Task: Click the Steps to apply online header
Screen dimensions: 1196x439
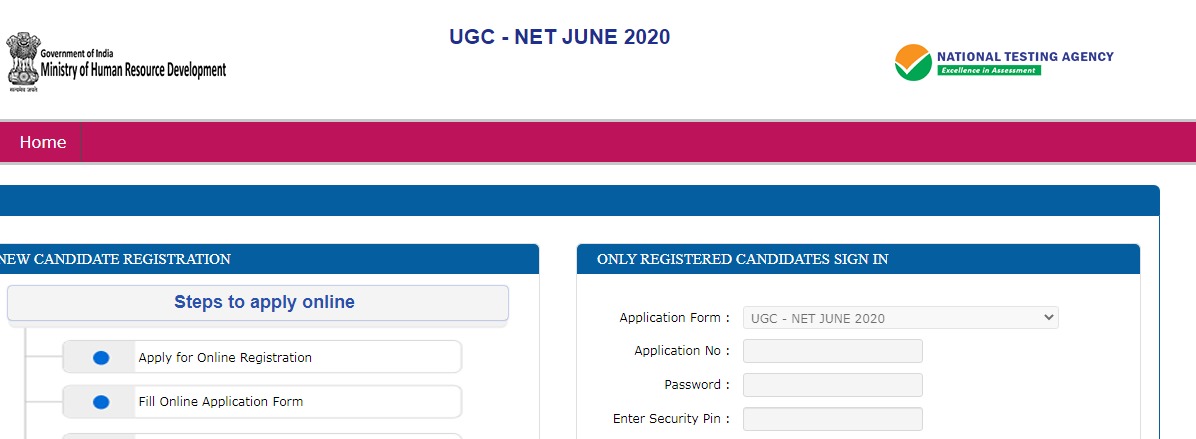Action: [264, 302]
